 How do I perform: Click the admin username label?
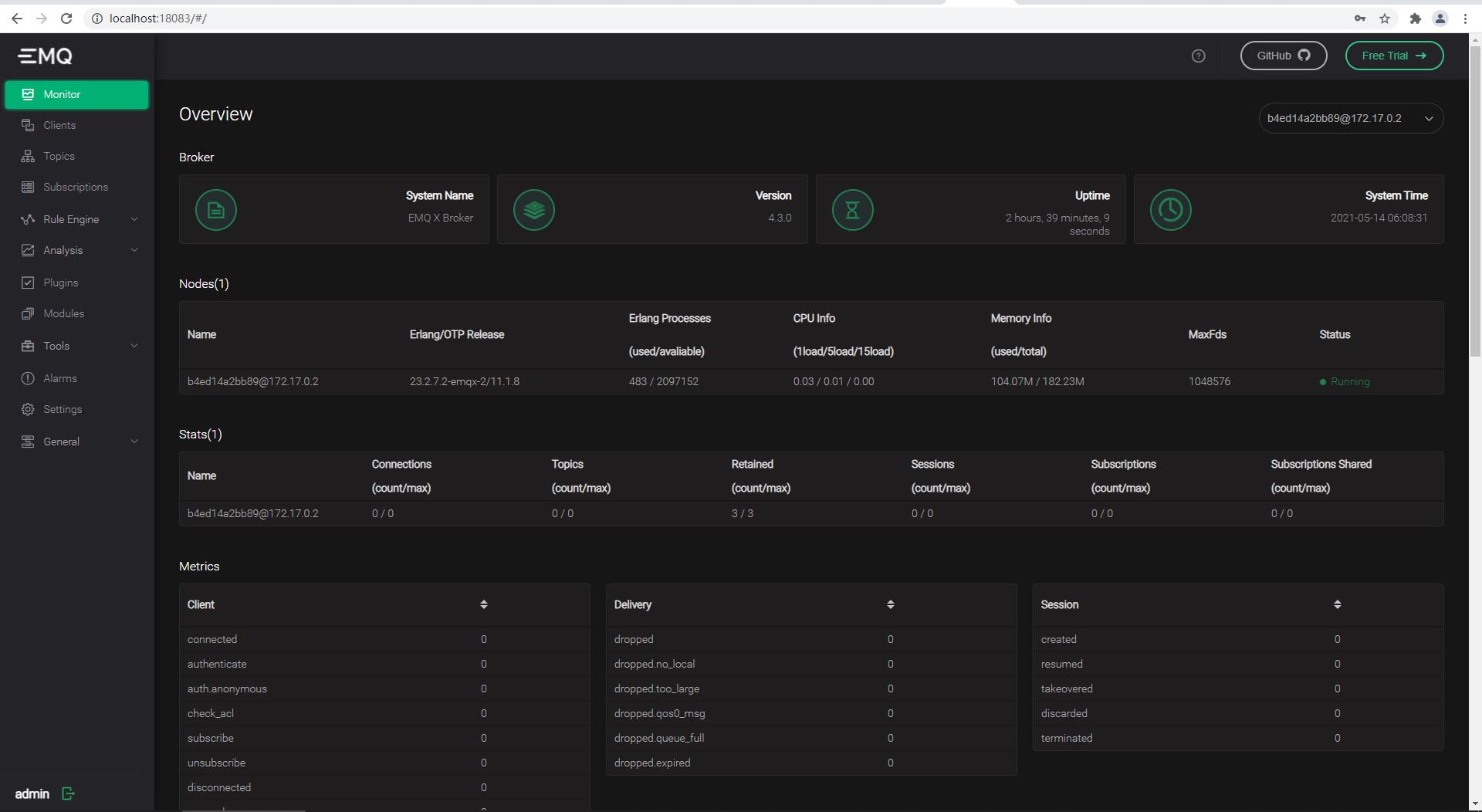[x=32, y=793]
